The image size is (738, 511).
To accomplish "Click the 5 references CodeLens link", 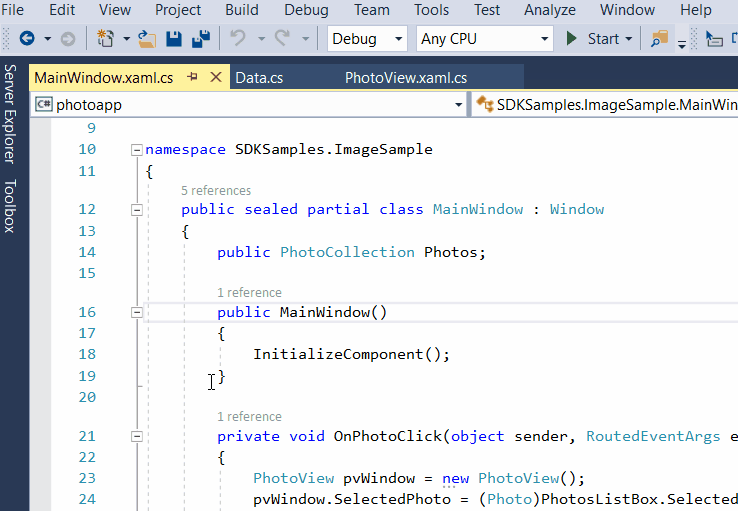I will point(216,191).
